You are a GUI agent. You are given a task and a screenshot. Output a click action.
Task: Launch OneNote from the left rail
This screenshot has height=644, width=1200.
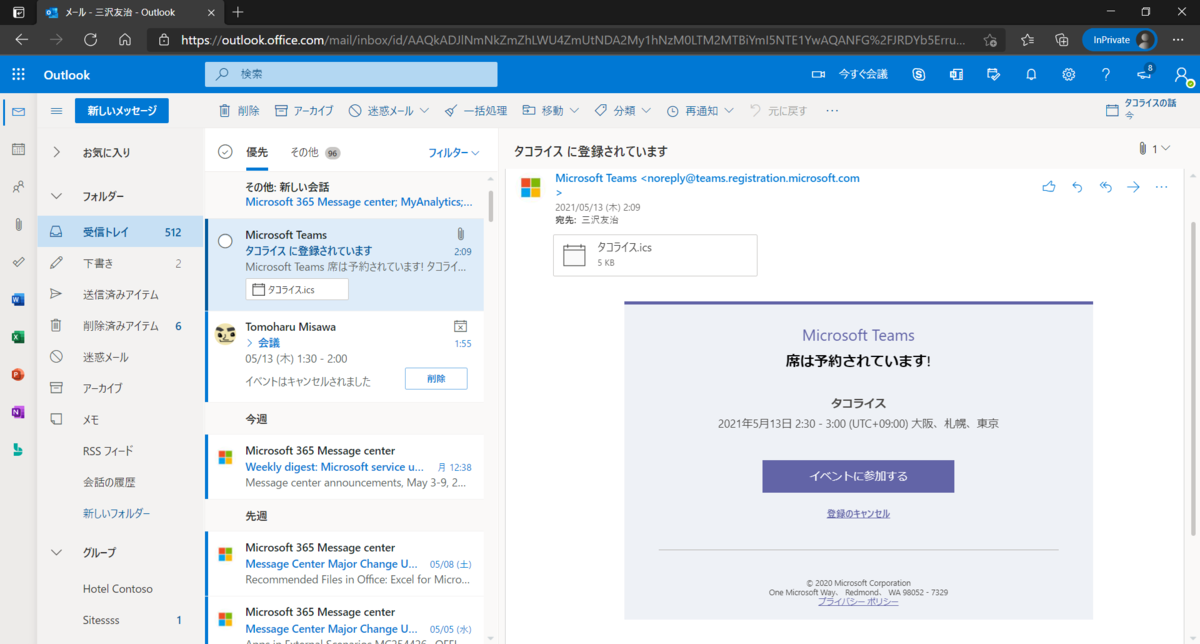click(18, 412)
